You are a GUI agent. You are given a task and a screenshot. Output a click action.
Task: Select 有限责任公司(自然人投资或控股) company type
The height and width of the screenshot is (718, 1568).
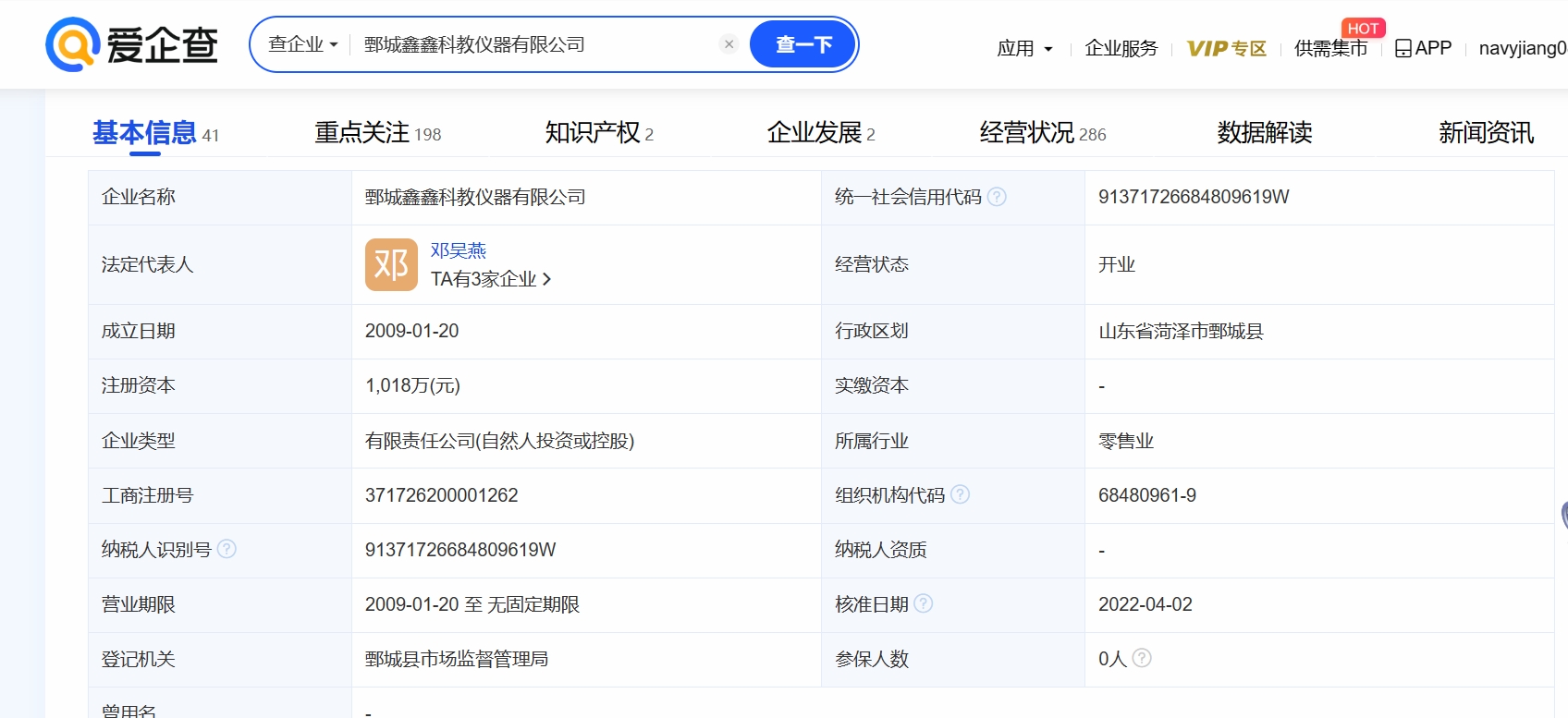click(499, 441)
